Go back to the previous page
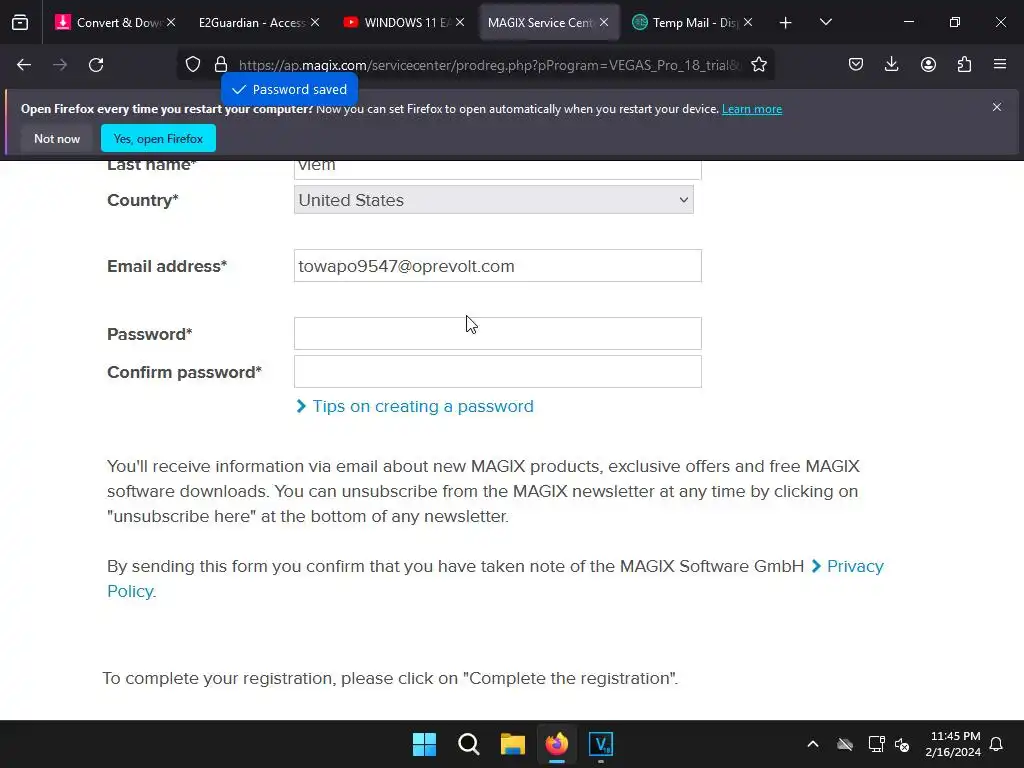 [24, 65]
